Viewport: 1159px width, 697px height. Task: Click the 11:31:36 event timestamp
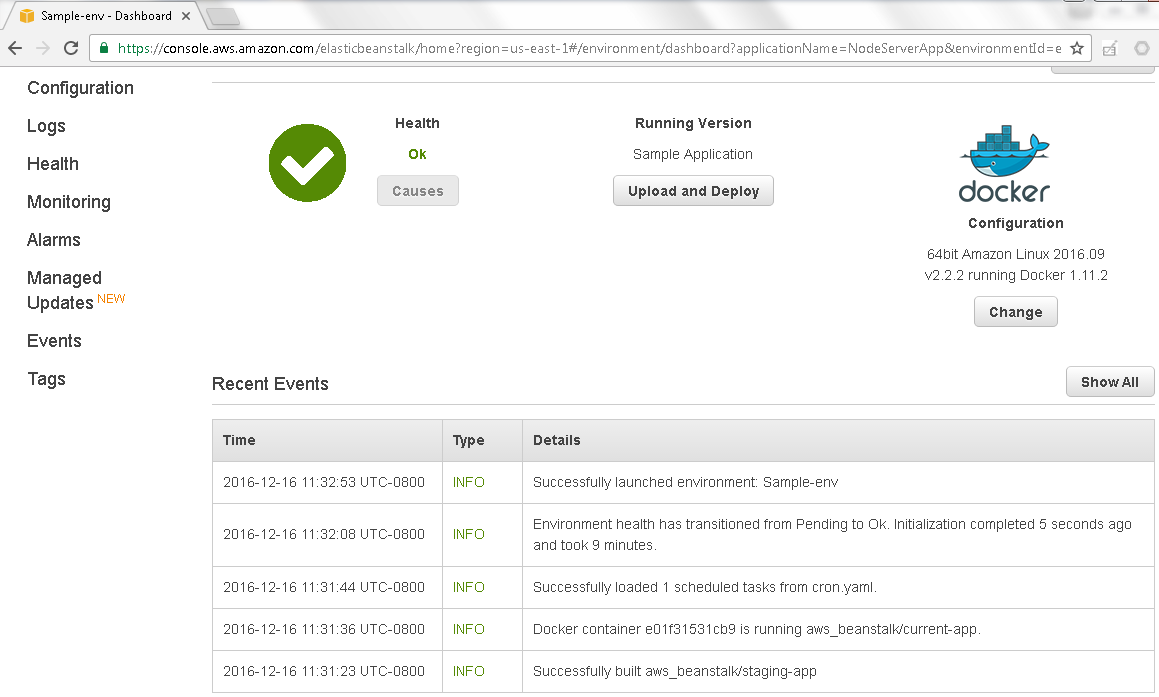point(324,630)
